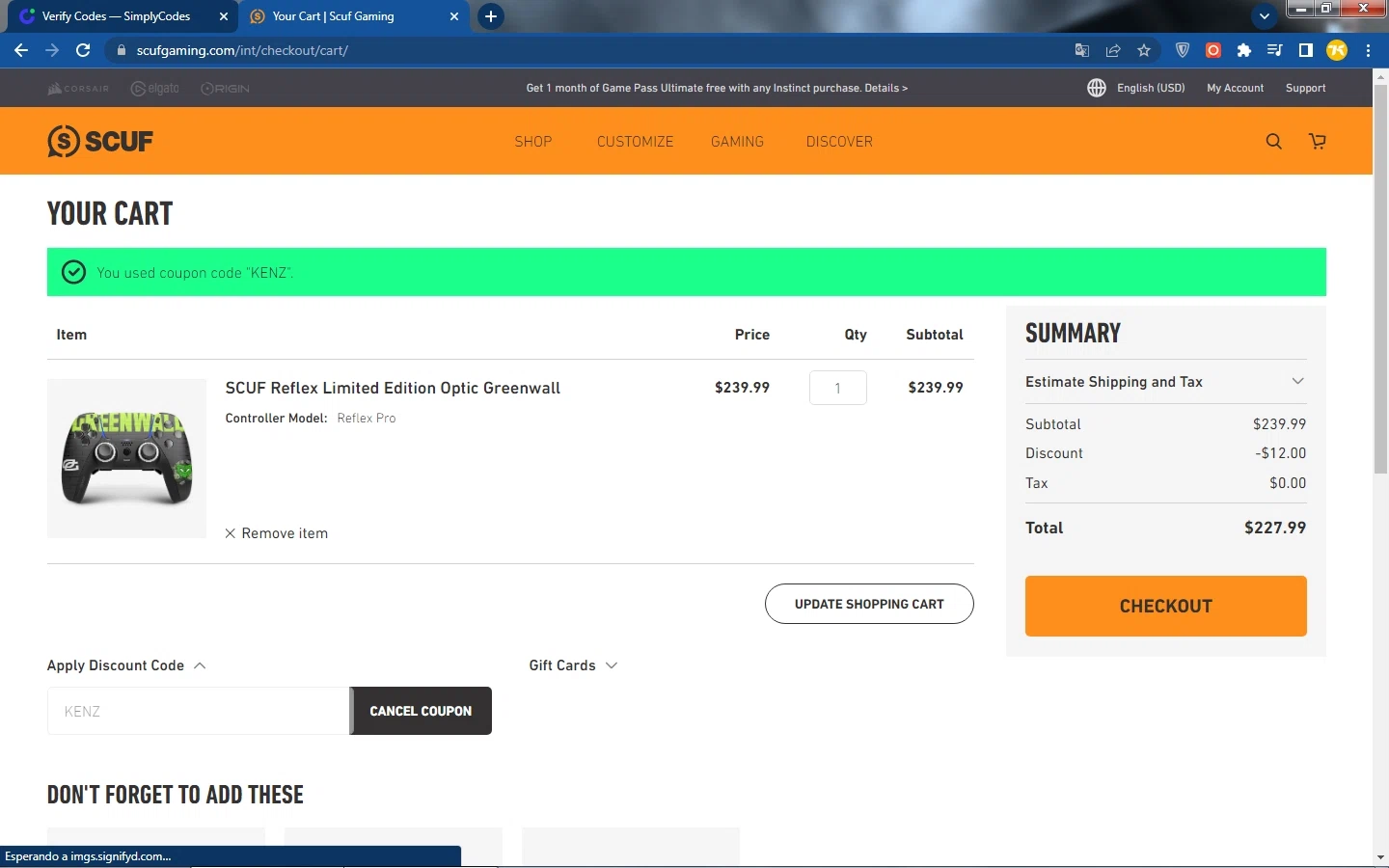Click the search magnifier icon
The width and height of the screenshot is (1389, 868).
tap(1274, 142)
